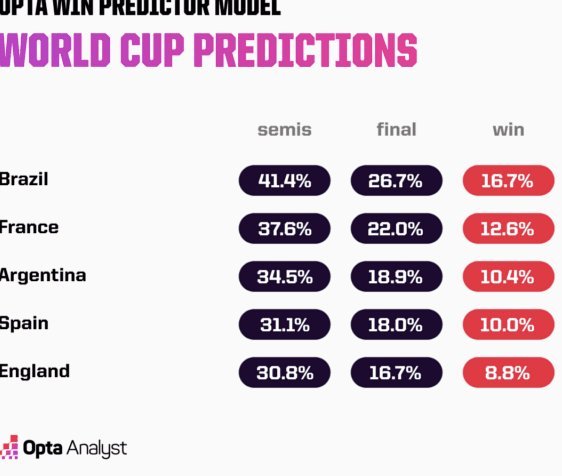Click the World Cup Predictions title
This screenshot has height=476, width=562.
pos(209,50)
